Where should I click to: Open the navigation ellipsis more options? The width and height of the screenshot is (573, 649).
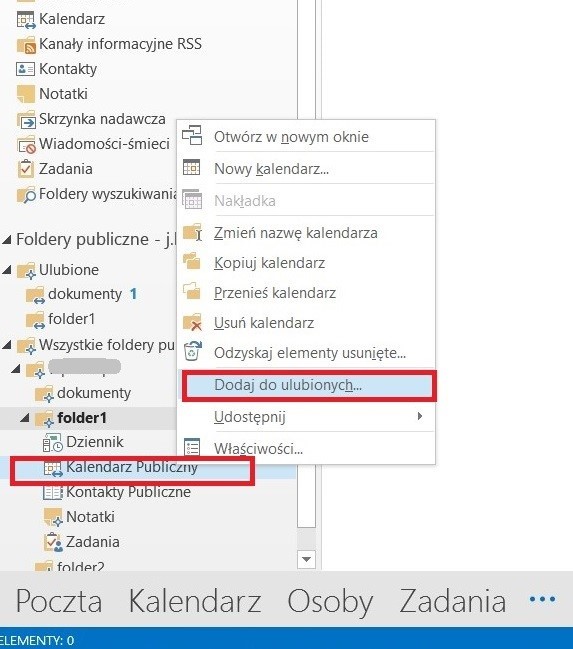542,599
